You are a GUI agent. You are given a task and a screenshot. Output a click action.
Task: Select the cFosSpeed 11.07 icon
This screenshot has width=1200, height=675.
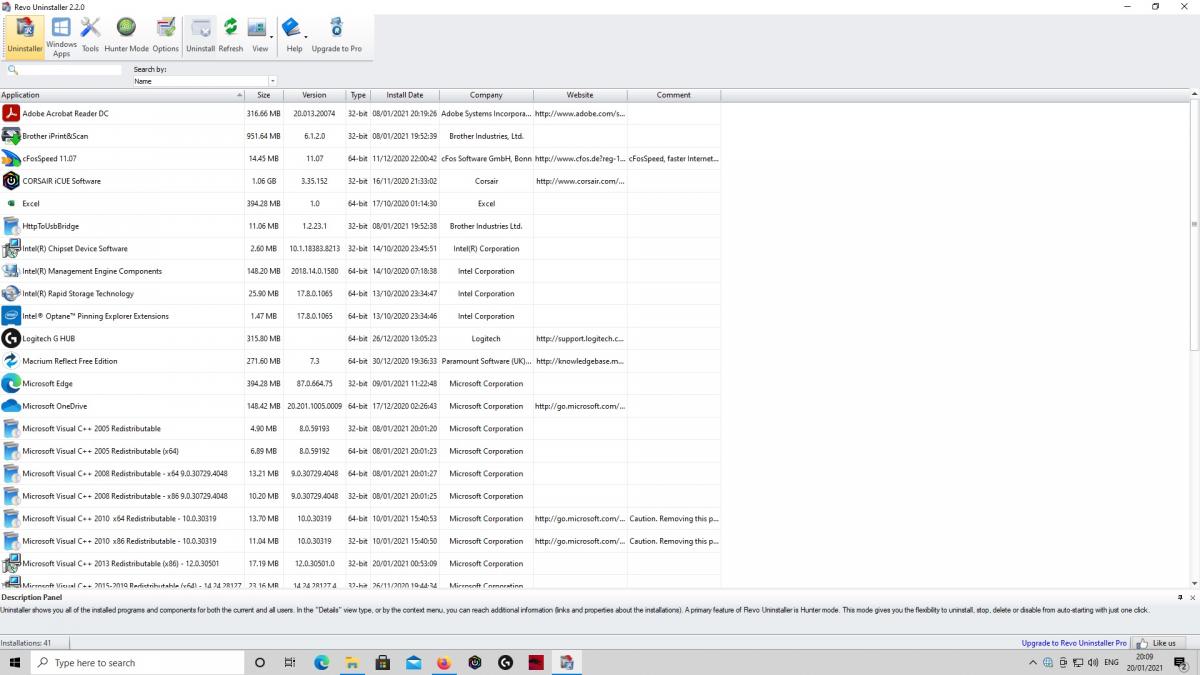point(11,158)
